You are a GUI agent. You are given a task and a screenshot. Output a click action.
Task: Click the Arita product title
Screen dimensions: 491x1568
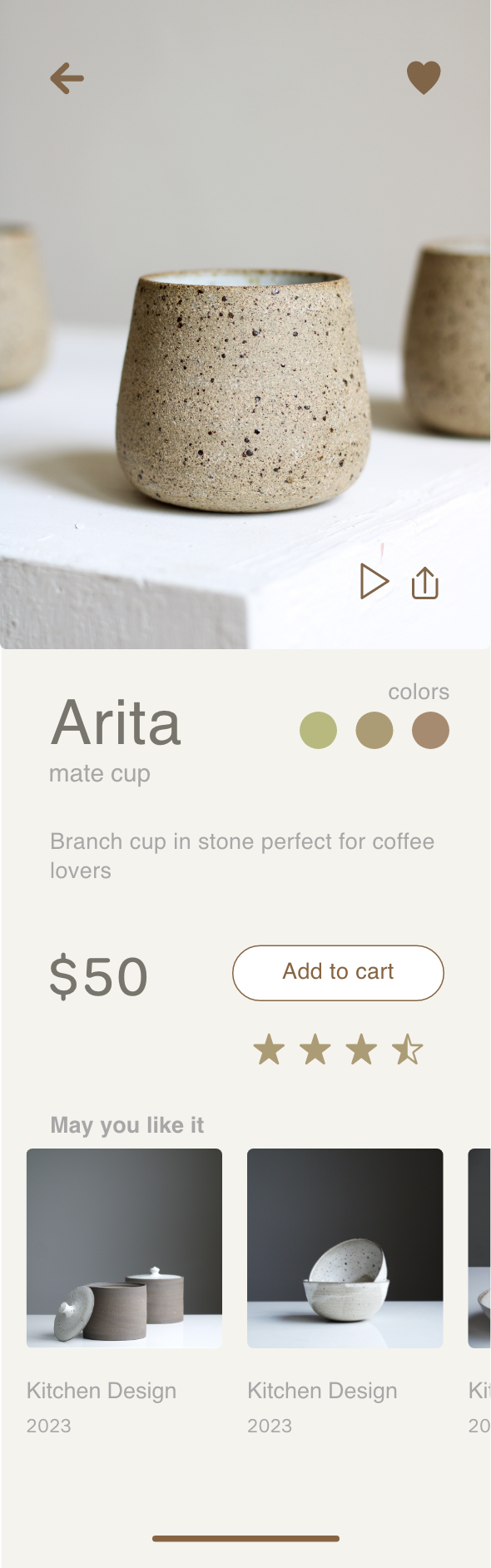pos(116,722)
